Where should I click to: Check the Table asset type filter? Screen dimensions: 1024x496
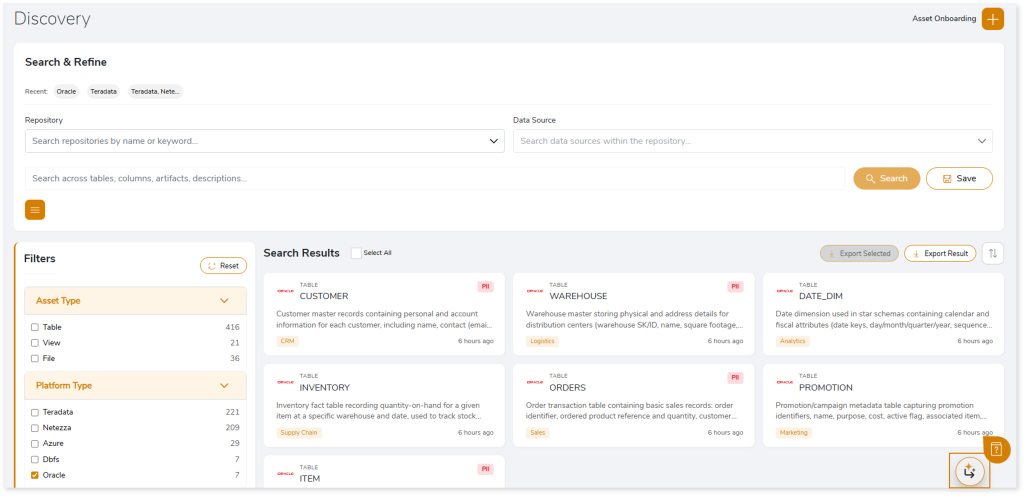(35, 327)
